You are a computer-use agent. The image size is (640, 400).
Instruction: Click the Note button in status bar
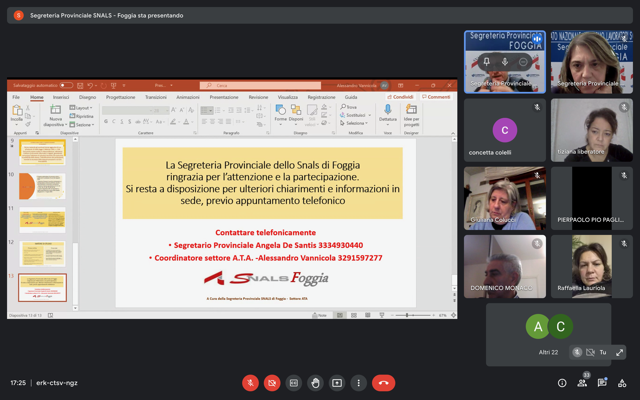[x=319, y=315]
